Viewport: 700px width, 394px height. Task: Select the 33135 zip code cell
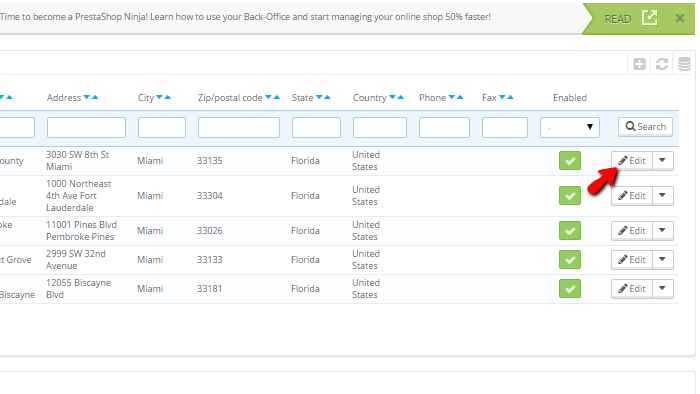[x=209, y=161]
